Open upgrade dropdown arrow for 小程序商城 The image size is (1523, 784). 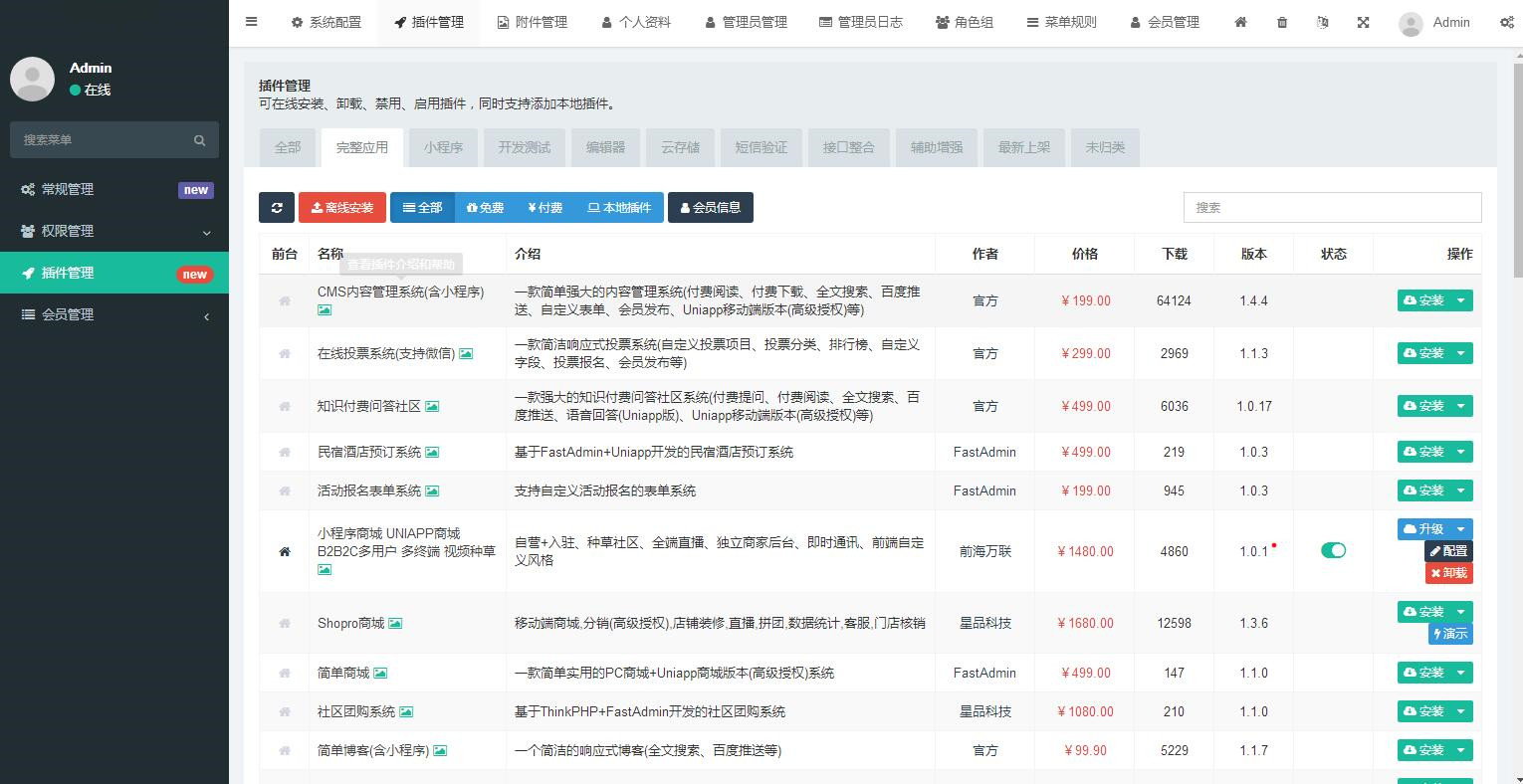click(1461, 529)
